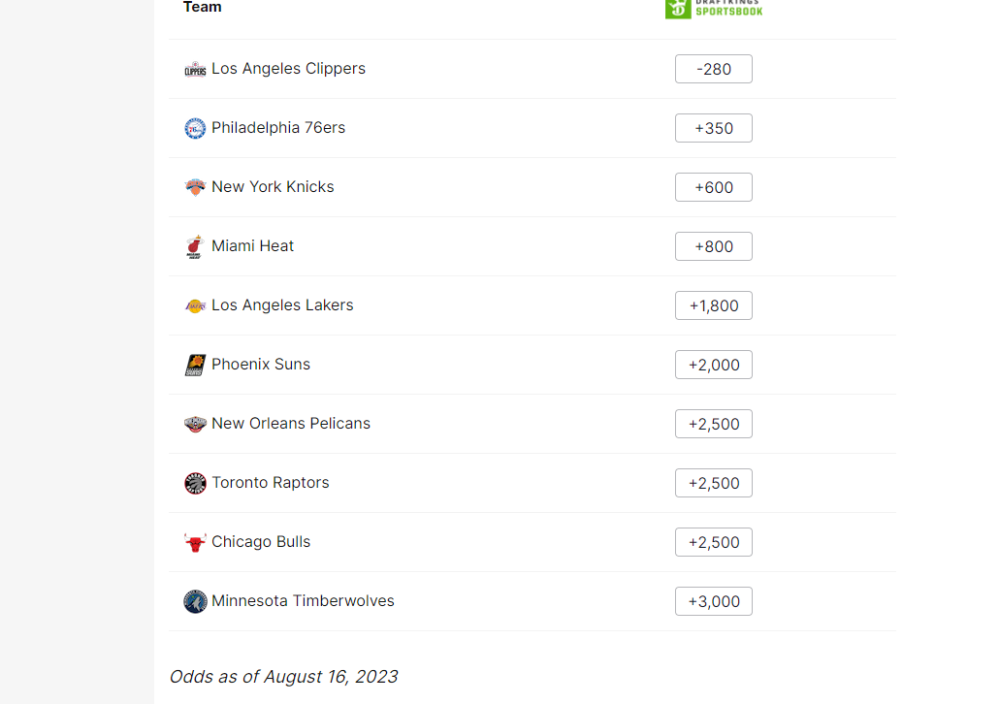The width and height of the screenshot is (1000, 704).
Task: Select the Timberwolves +3,000 odds button
Action: 714,601
